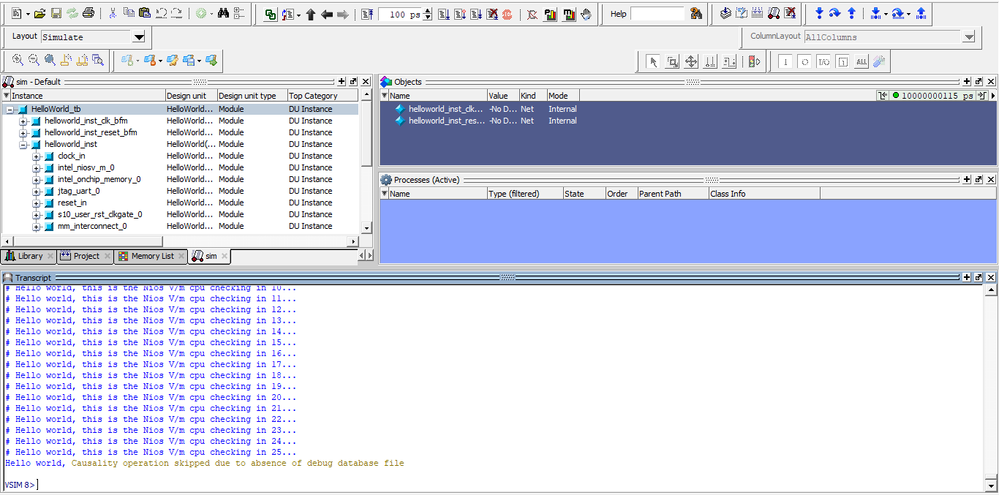Click the Help search icon beside Help field
999x495 pixels.
pos(696,13)
